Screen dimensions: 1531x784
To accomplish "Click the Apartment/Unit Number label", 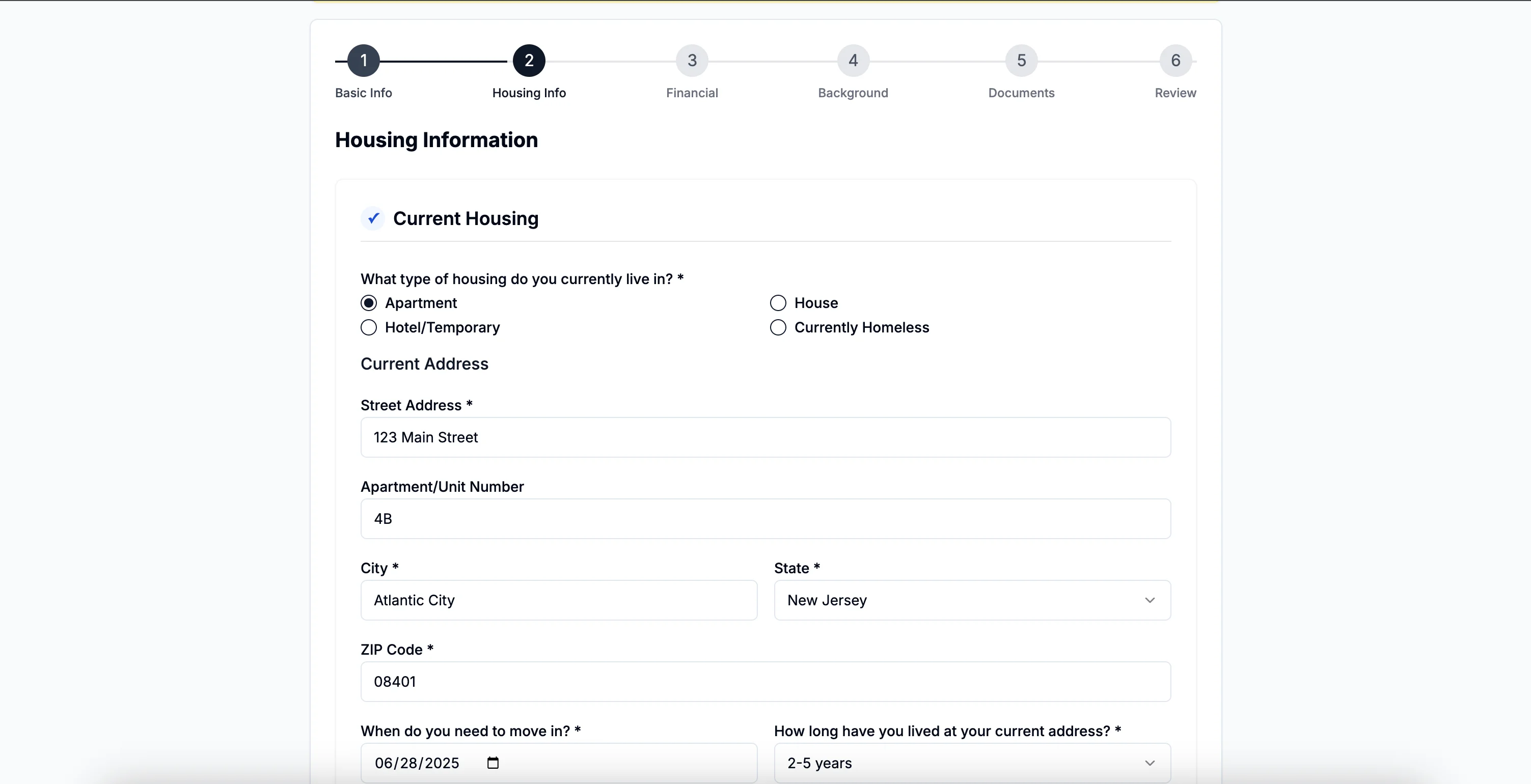I will (x=442, y=487).
